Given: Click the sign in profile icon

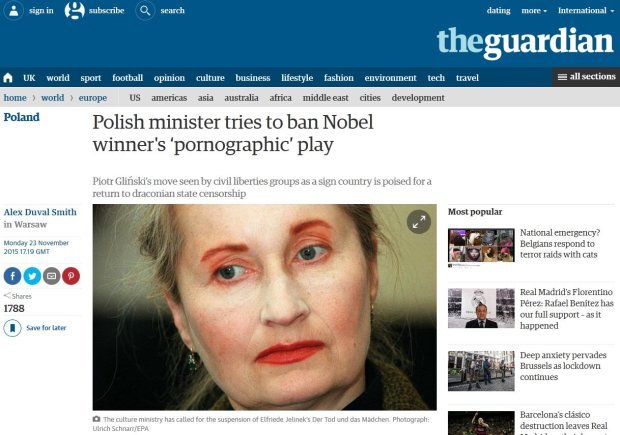Looking at the screenshot, I should coord(13,10).
